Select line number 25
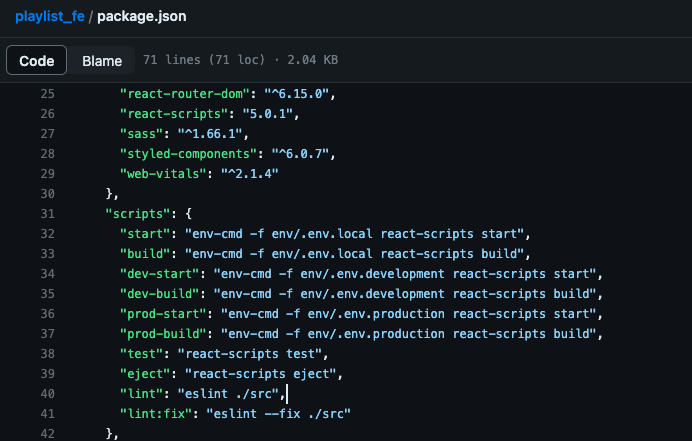692x441 pixels. click(x=48, y=94)
